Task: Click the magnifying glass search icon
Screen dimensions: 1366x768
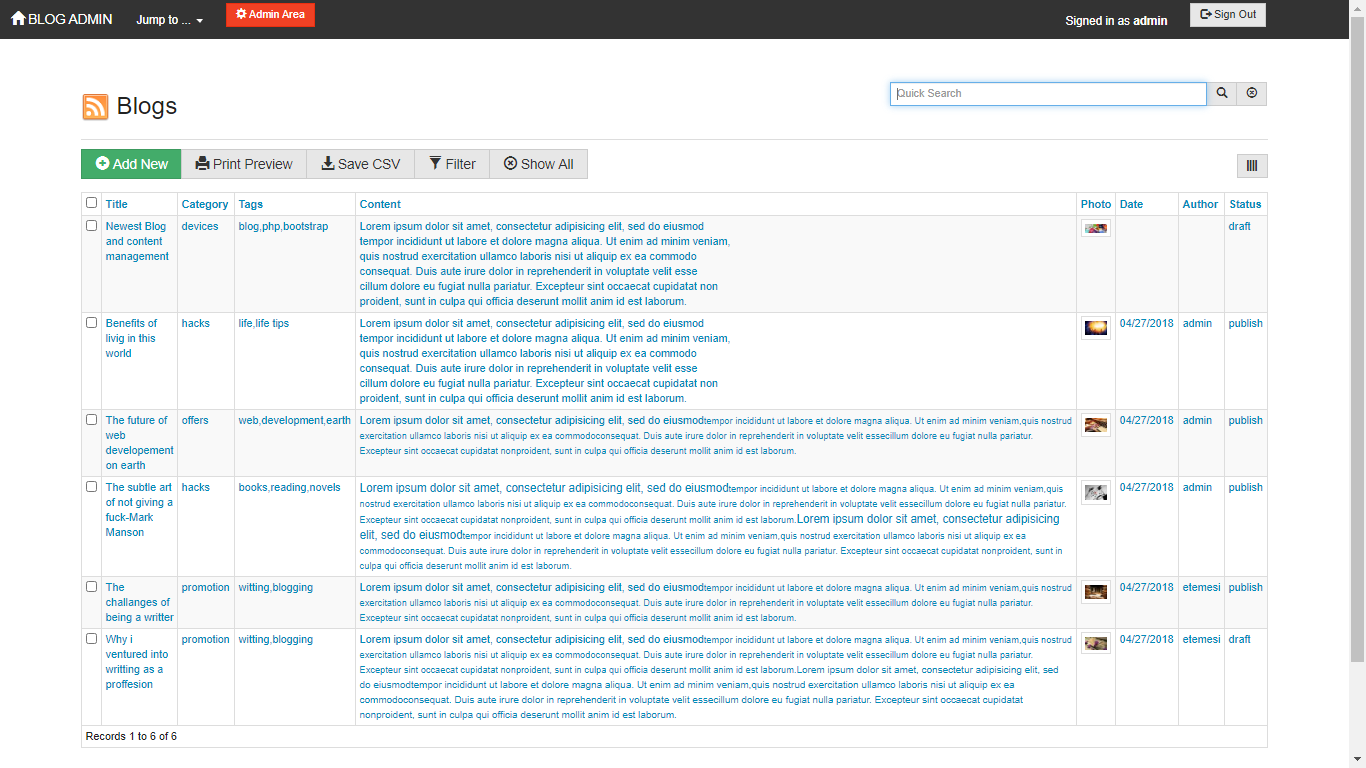Action: (1221, 93)
